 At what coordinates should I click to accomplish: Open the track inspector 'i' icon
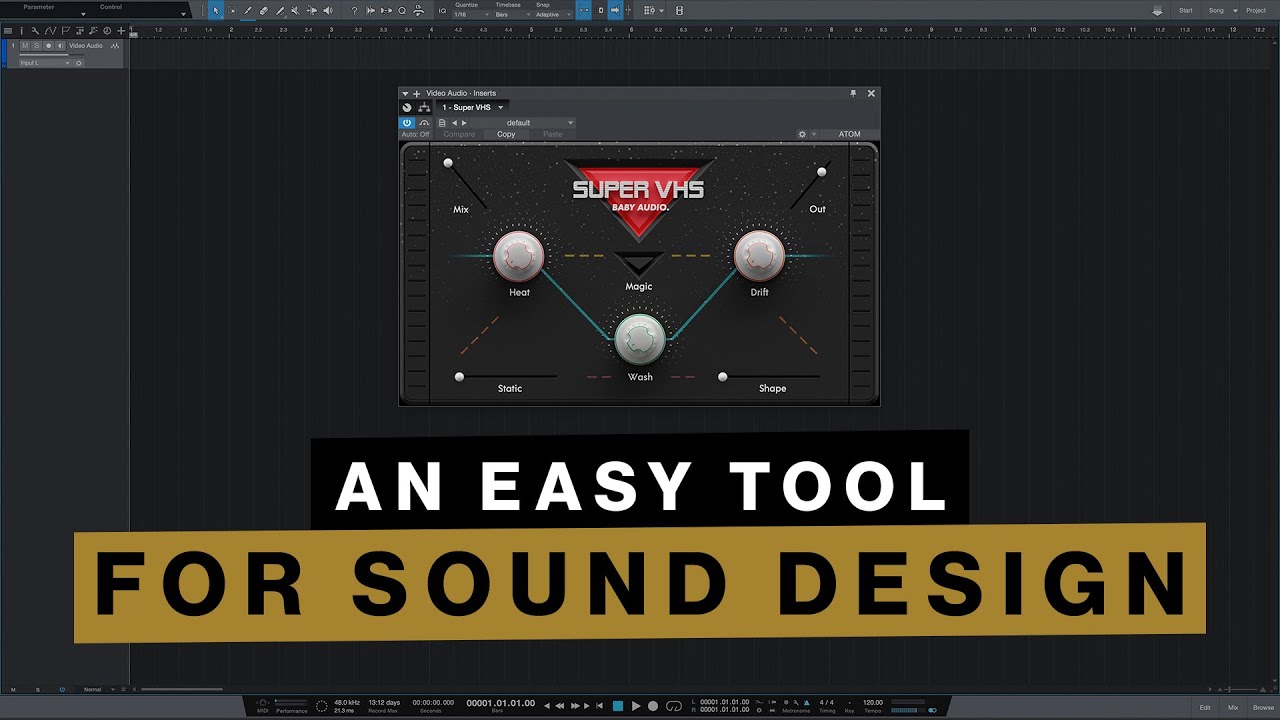point(21,31)
